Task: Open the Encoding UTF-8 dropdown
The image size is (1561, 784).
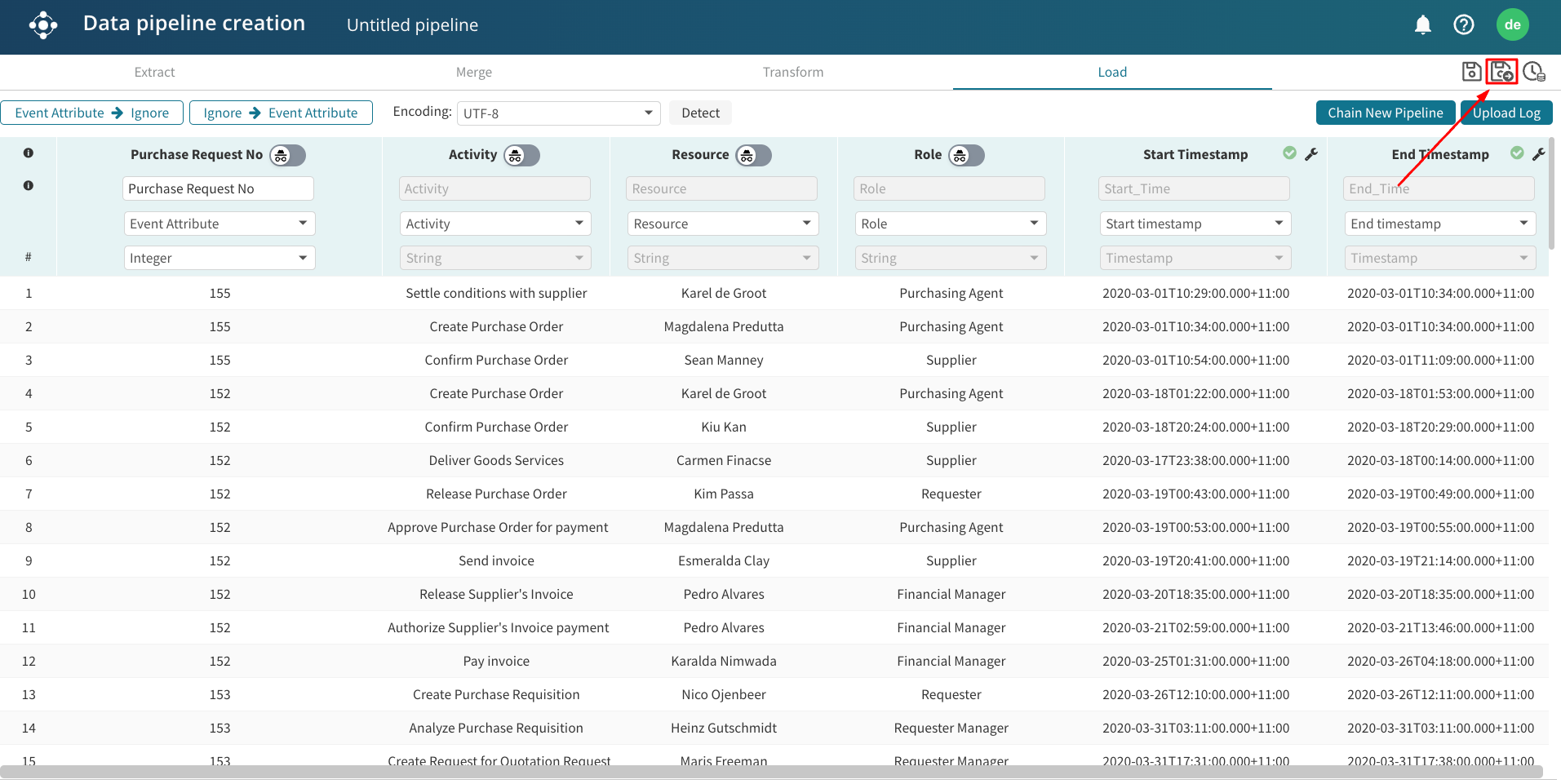Action: 558,113
